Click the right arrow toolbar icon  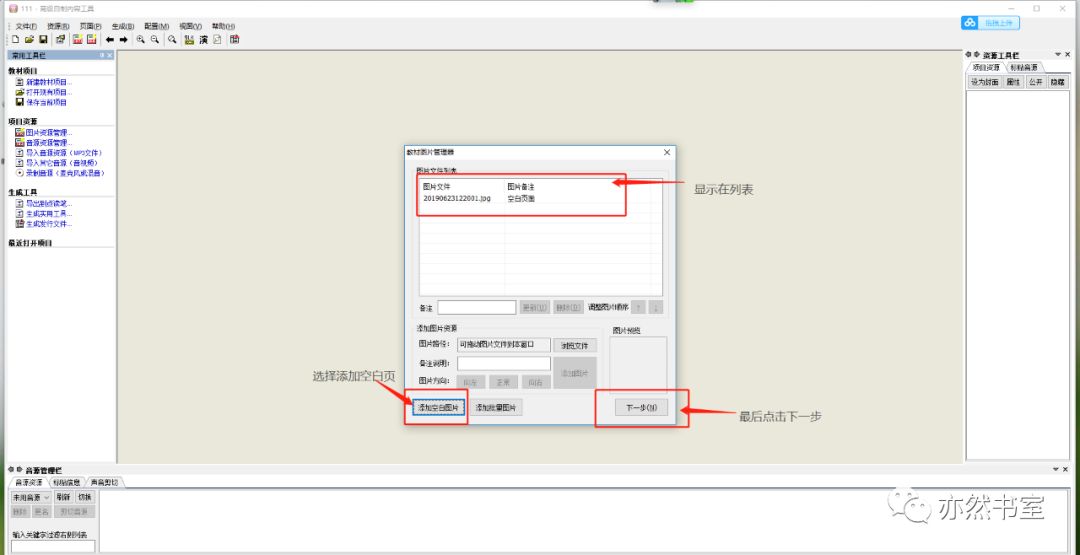(x=123, y=39)
